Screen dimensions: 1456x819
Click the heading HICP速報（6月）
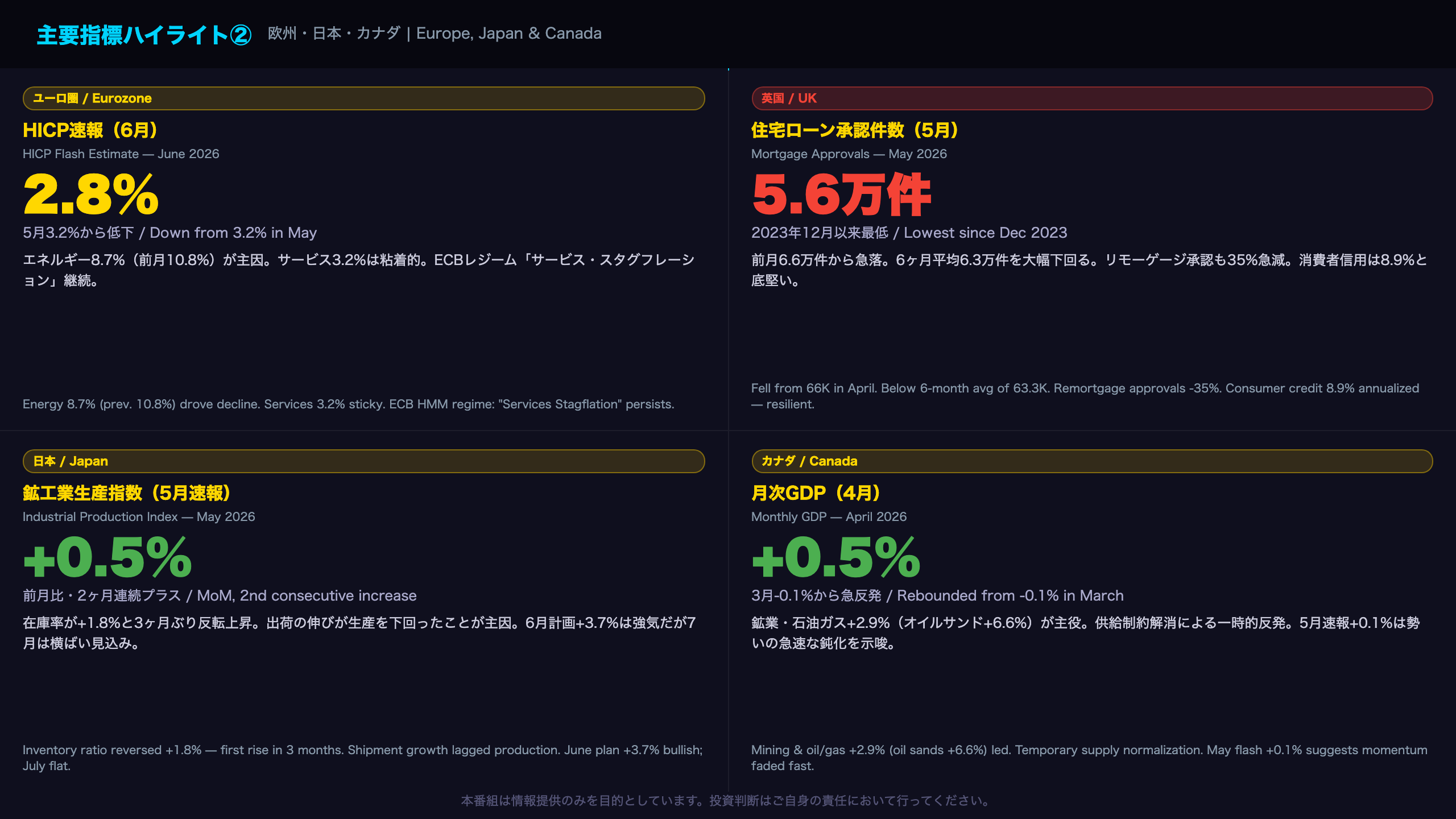91,130
